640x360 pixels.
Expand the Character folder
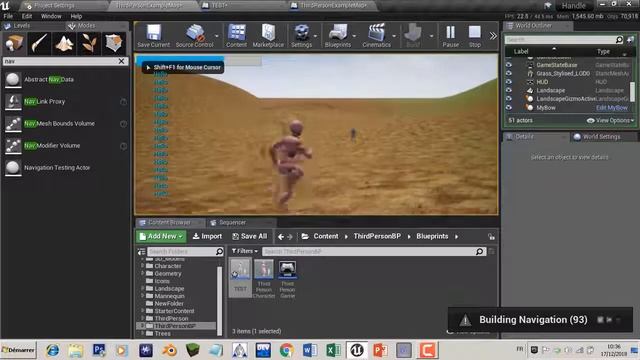(x=142, y=266)
